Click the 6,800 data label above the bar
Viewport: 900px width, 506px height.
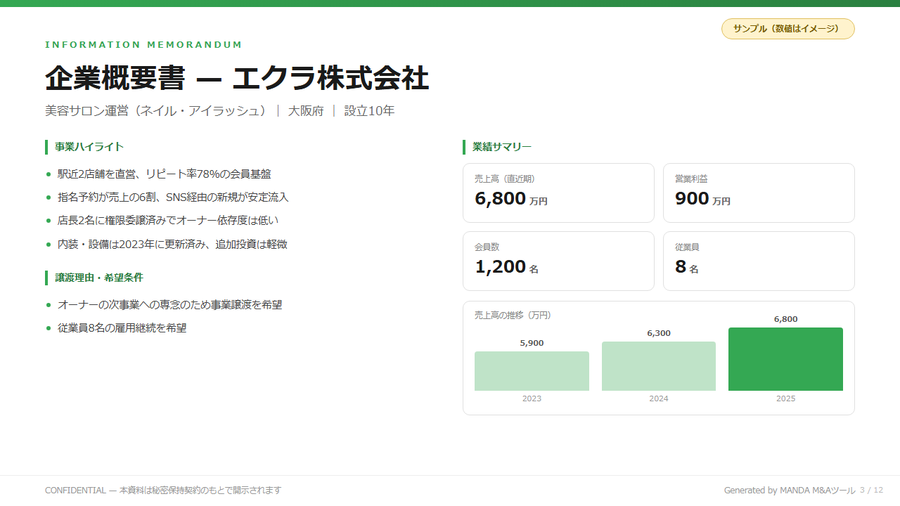point(785,319)
